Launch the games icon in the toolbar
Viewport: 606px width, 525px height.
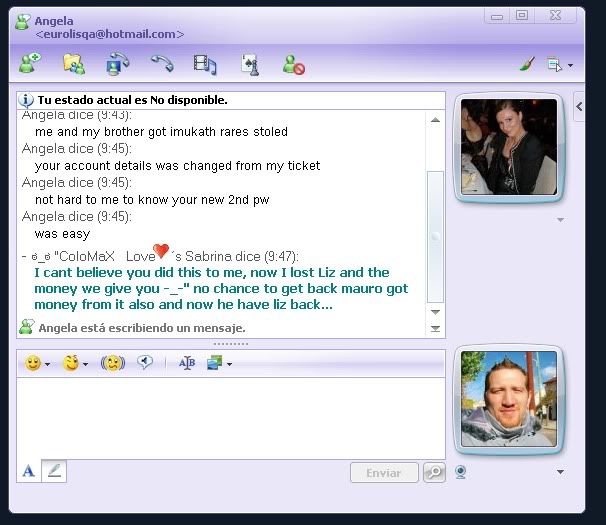249,64
